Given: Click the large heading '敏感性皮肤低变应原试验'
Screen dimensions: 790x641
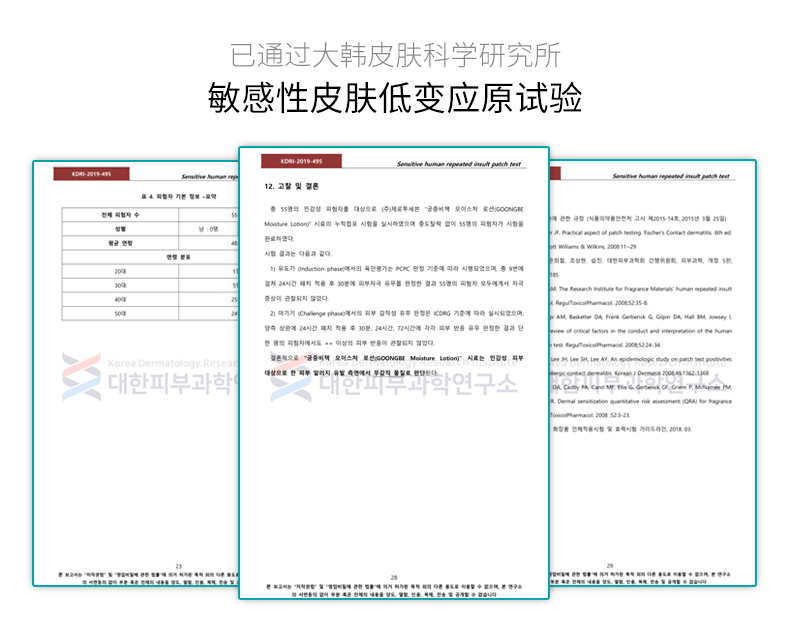Looking at the screenshot, I should [x=395, y=98].
